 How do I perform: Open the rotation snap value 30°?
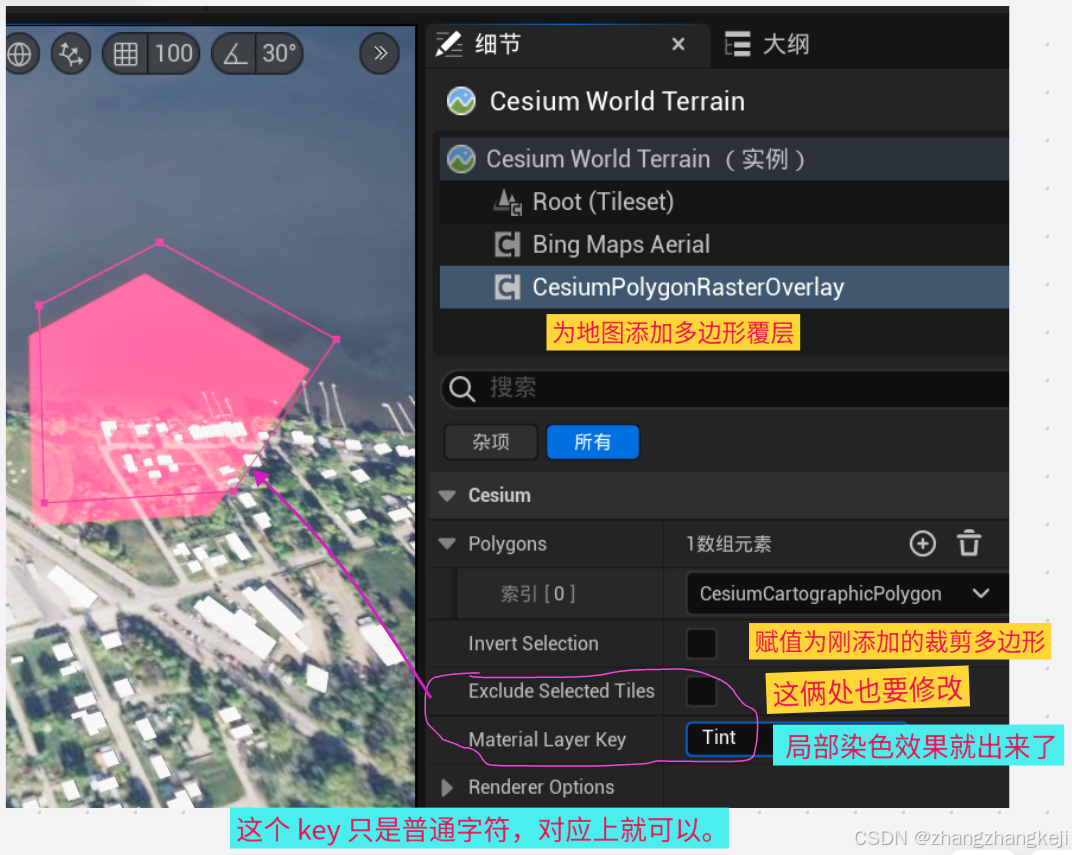click(280, 53)
